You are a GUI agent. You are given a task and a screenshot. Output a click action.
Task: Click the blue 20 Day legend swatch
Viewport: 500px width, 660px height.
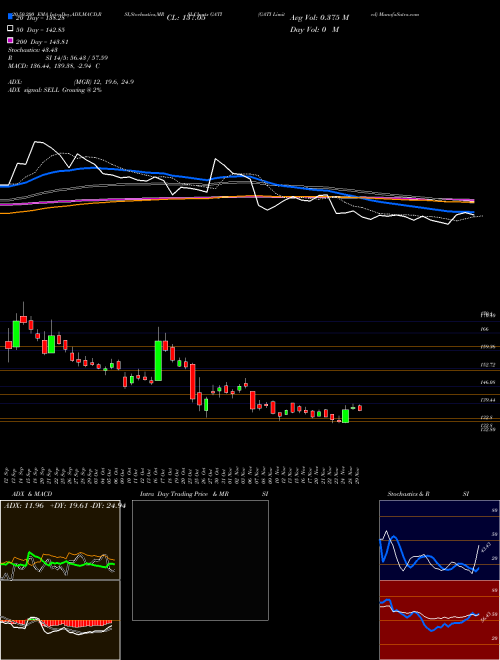pyautogui.click(x=10, y=17)
